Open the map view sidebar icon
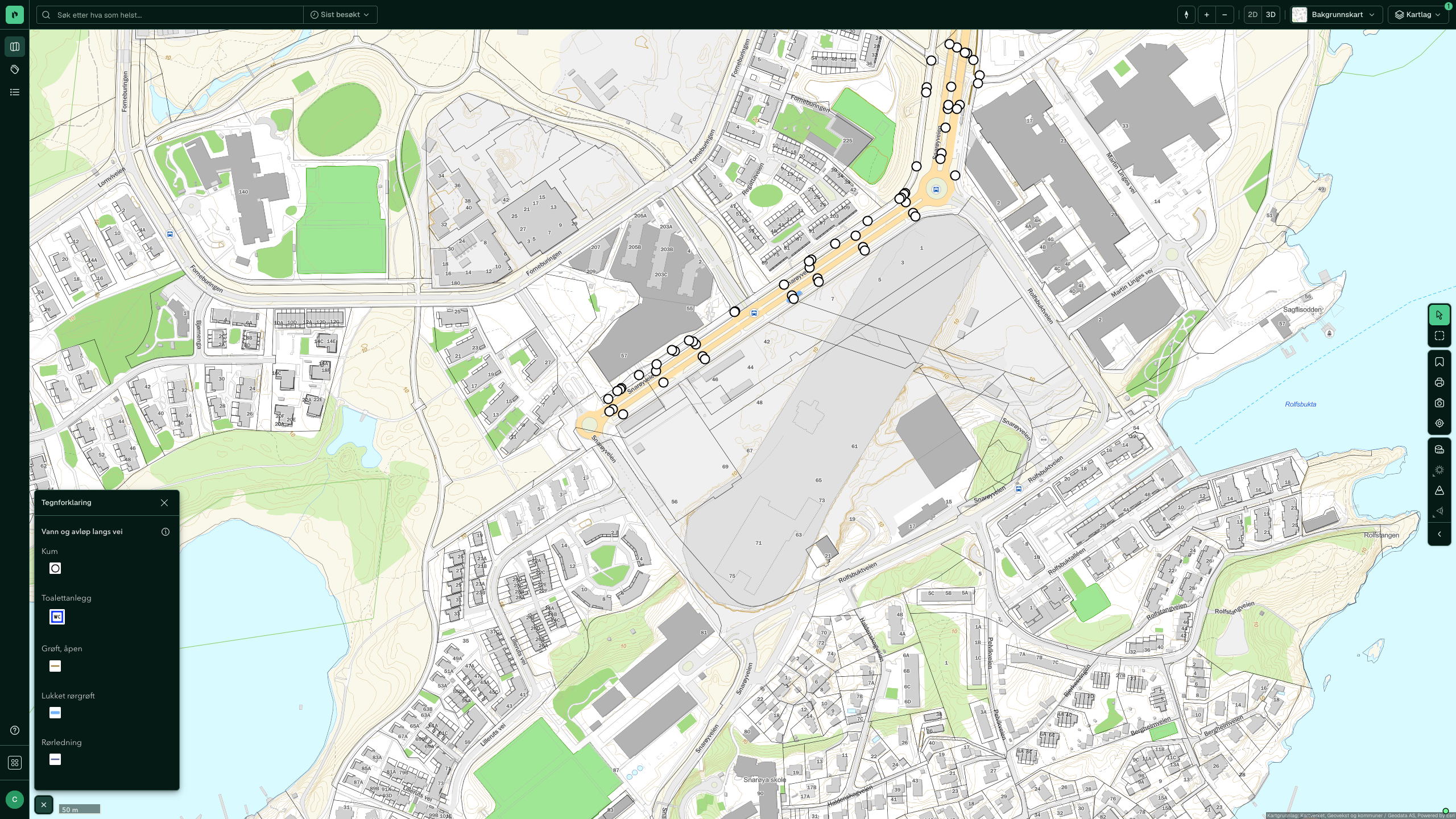Image resolution: width=1456 pixels, height=819 pixels. pos(15,47)
